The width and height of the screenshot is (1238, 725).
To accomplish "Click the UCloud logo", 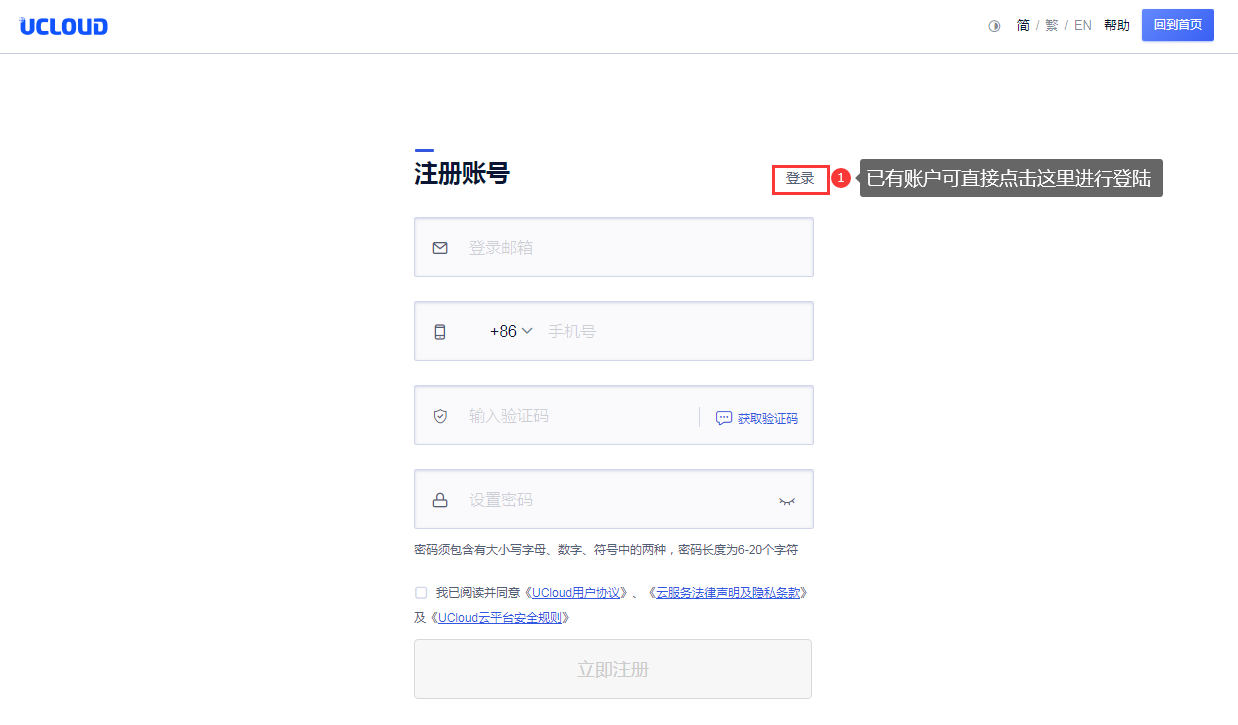I will tap(63, 26).
